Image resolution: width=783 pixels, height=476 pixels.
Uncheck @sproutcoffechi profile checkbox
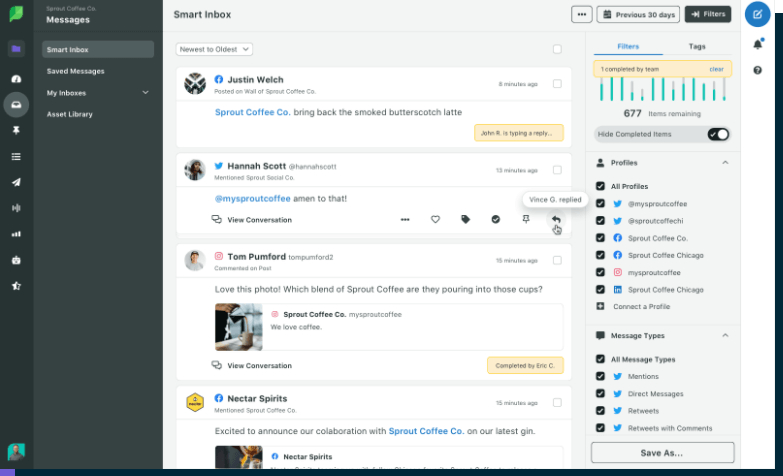coord(600,221)
